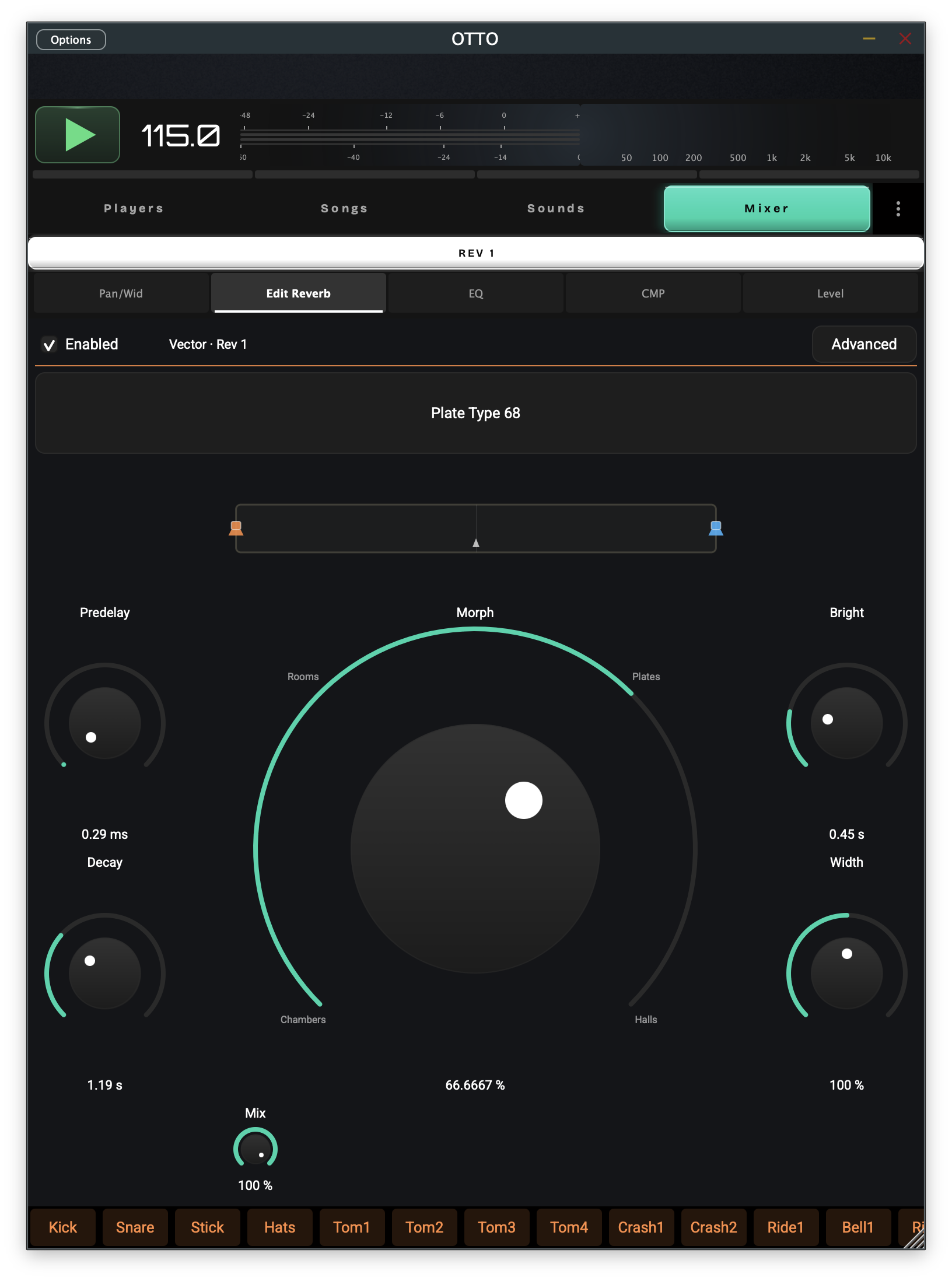Select the Crash2 channel button
This screenshot has width=952, height=1281.
coord(713,1227)
